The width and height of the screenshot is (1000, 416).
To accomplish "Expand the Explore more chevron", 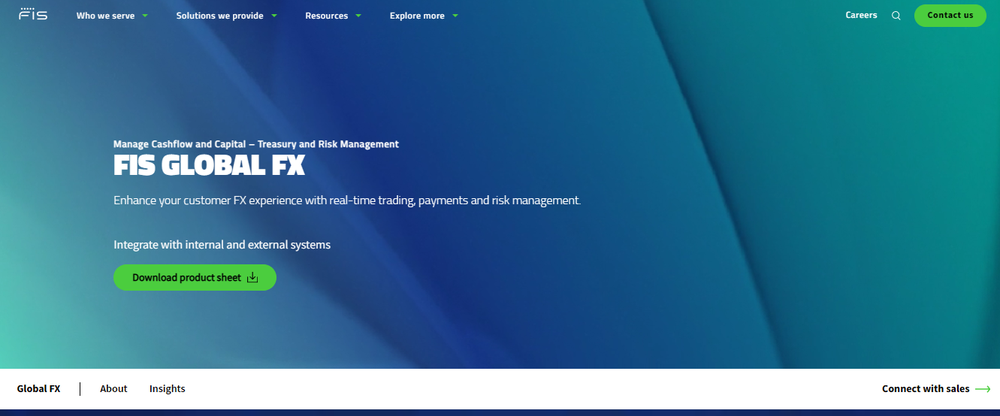I will point(455,16).
